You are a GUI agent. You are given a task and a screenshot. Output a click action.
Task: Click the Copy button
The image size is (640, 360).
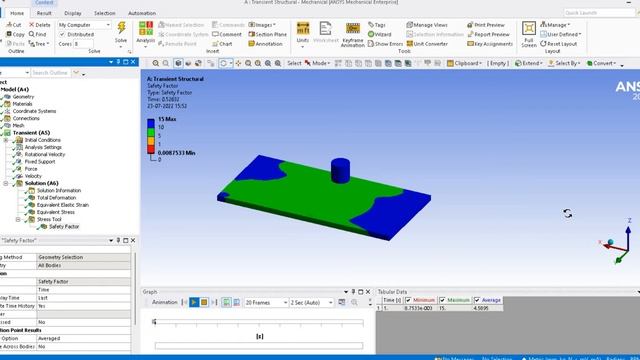(16, 34)
